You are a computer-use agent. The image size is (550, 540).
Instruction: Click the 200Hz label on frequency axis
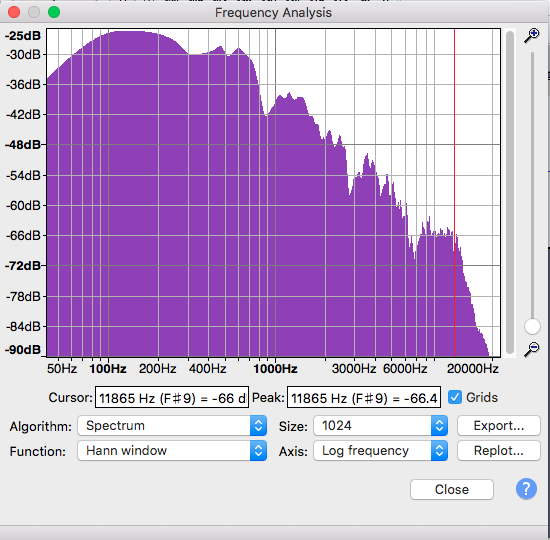157,369
